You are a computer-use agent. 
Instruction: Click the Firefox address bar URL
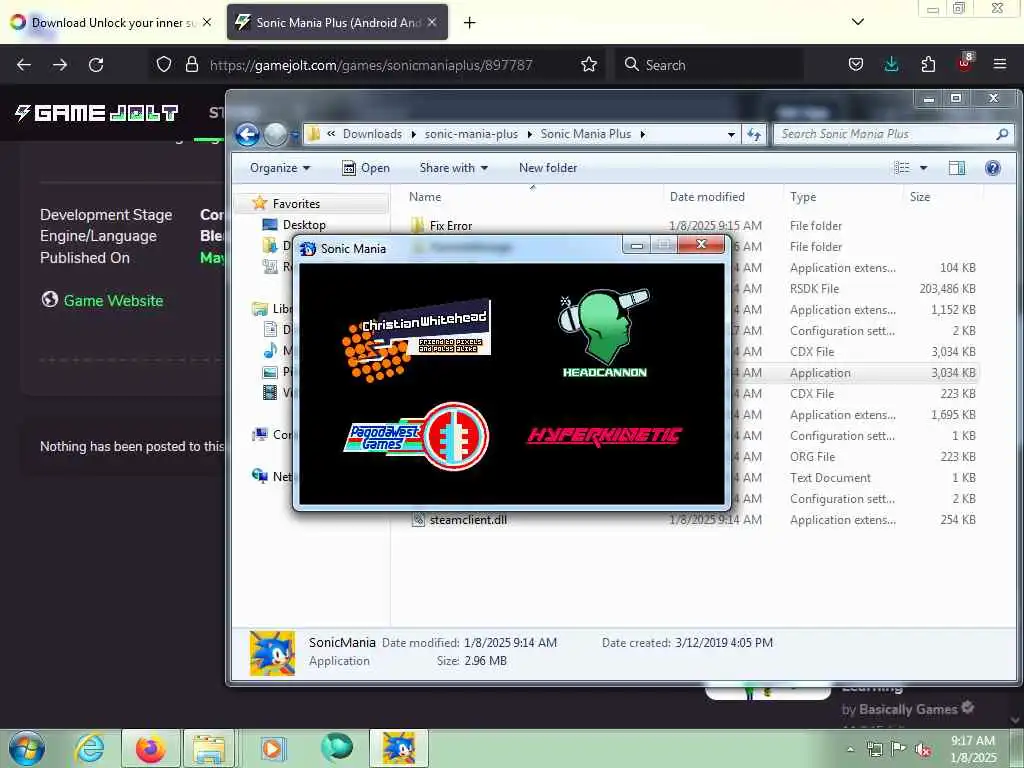click(371, 65)
